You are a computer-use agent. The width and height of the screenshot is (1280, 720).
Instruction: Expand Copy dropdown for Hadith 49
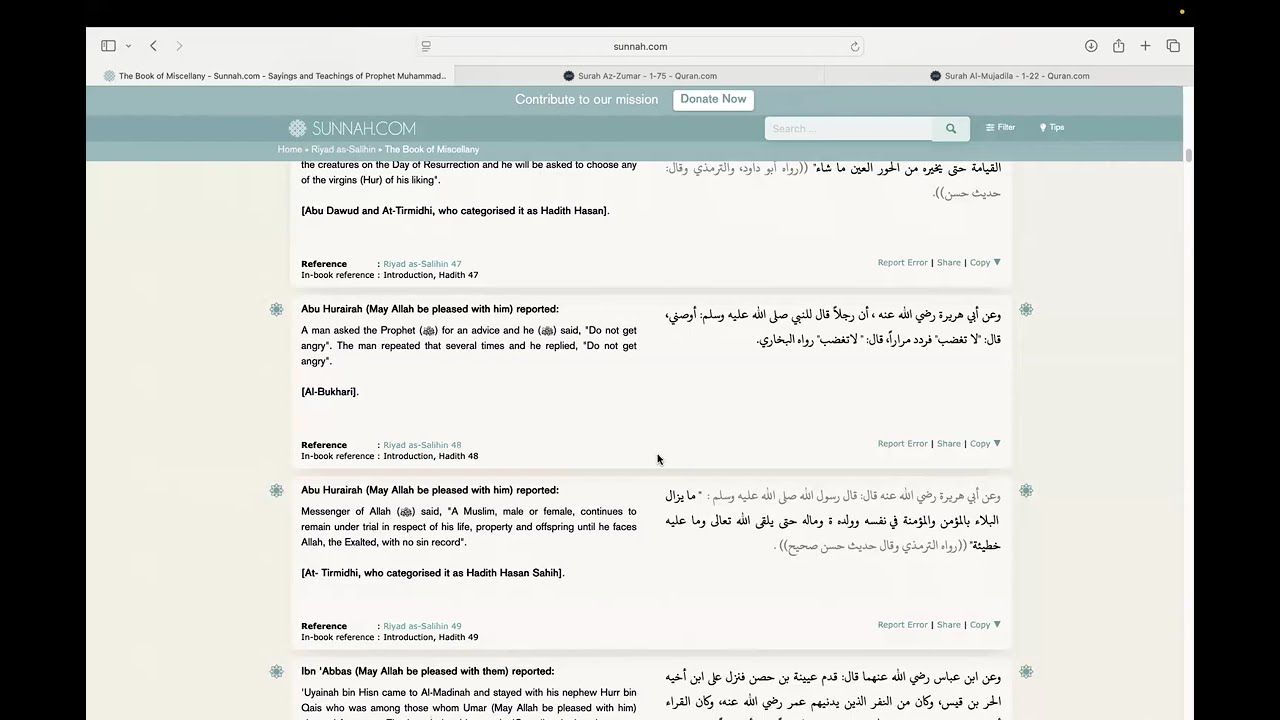coord(985,625)
